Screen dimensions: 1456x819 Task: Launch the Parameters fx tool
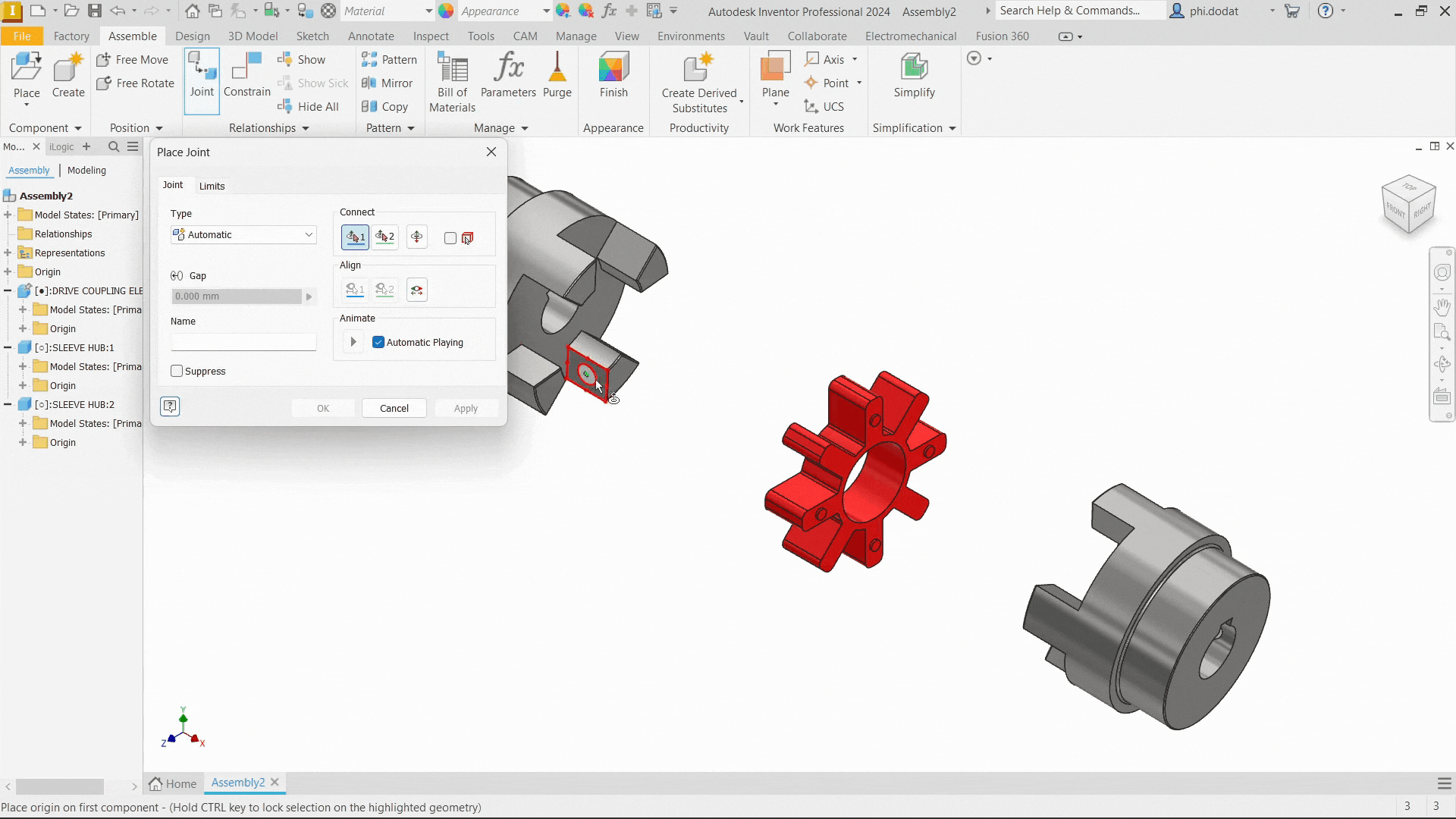point(508,75)
